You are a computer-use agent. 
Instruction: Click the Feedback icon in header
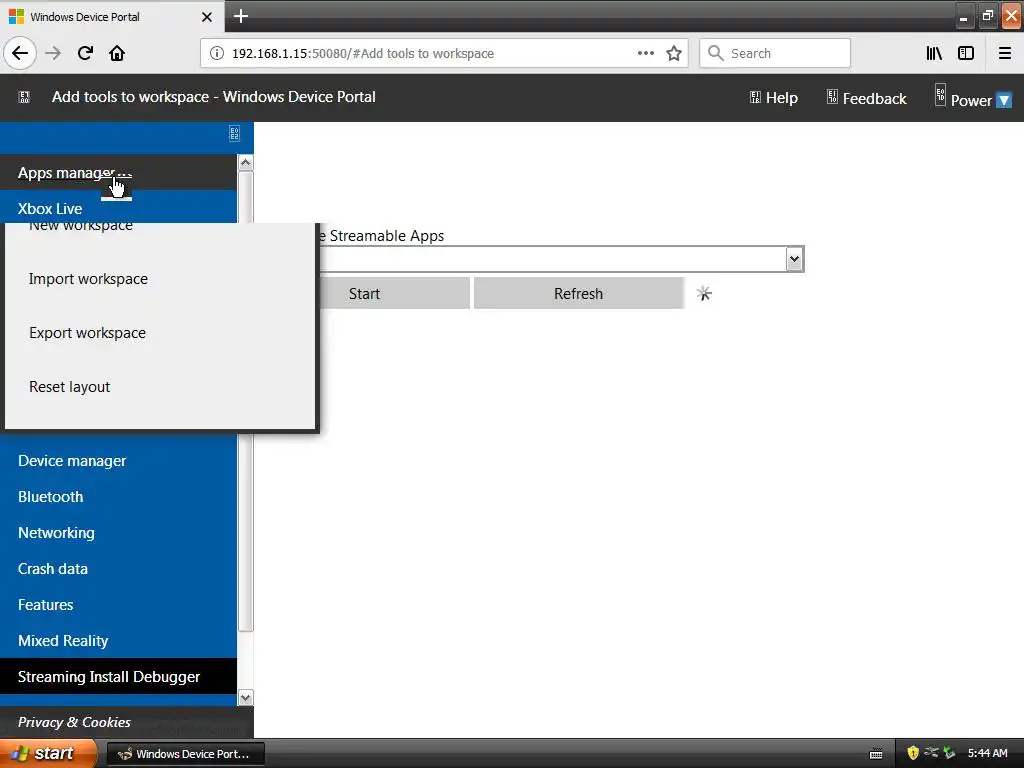click(832, 97)
